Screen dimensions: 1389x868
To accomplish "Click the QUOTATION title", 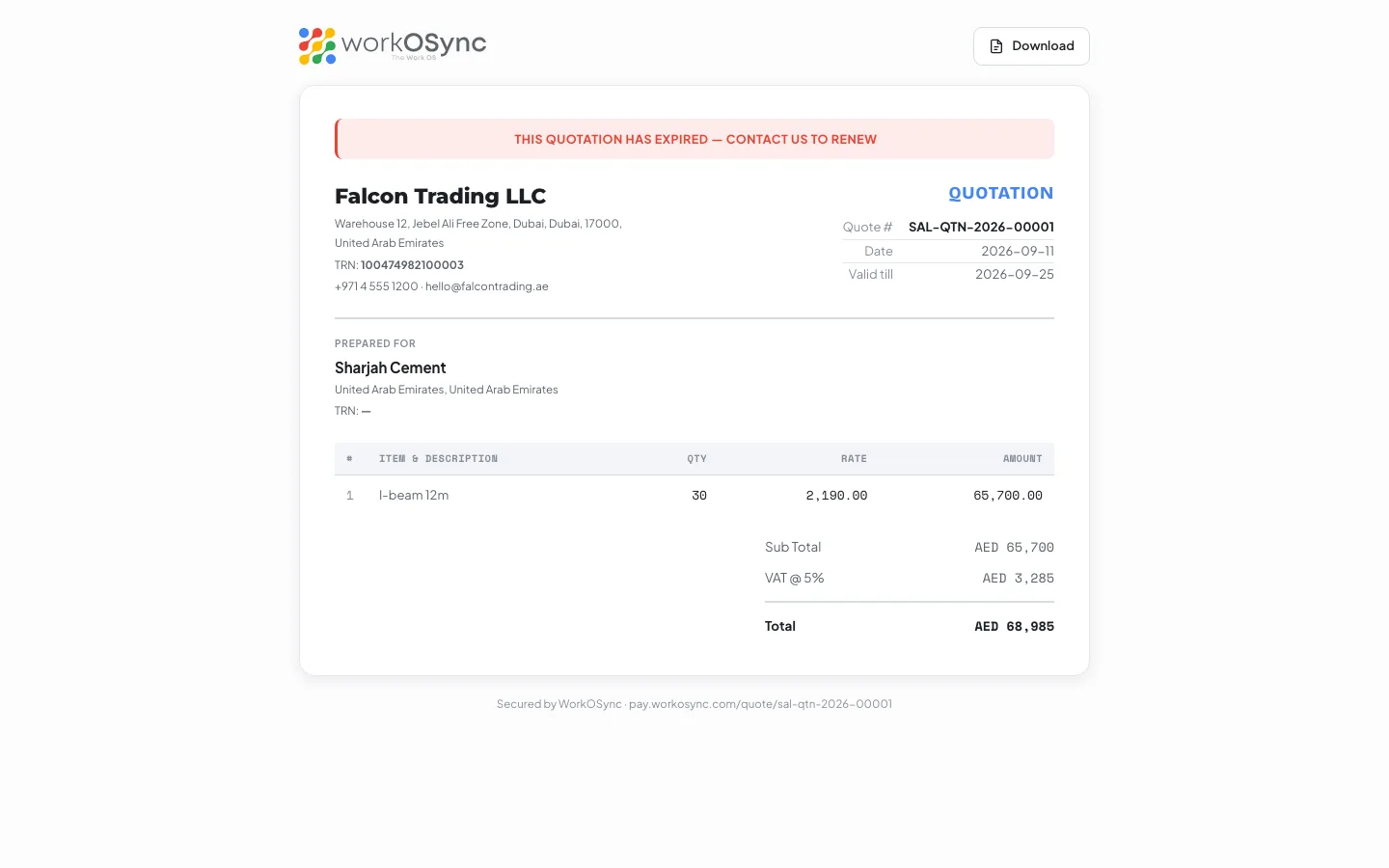I will (x=1001, y=193).
